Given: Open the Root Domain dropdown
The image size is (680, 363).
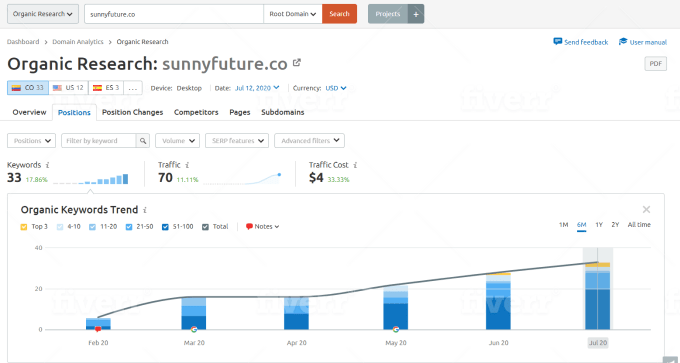Looking at the screenshot, I should [293, 14].
